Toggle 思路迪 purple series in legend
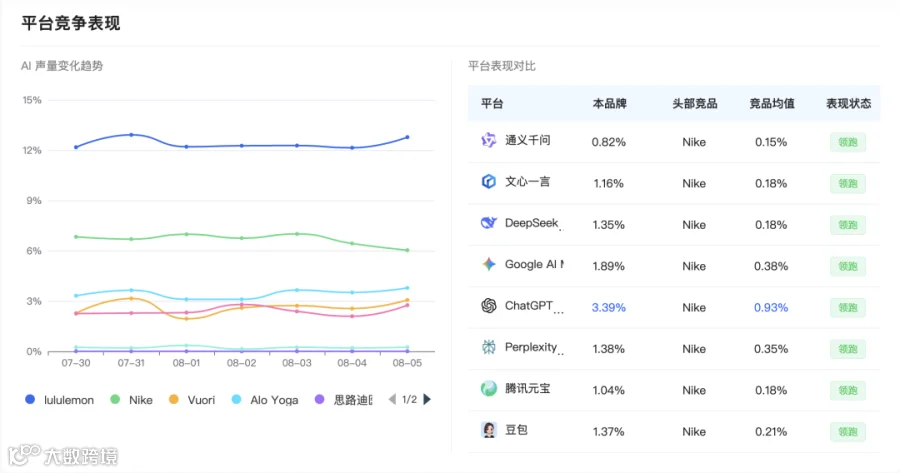 coord(344,400)
